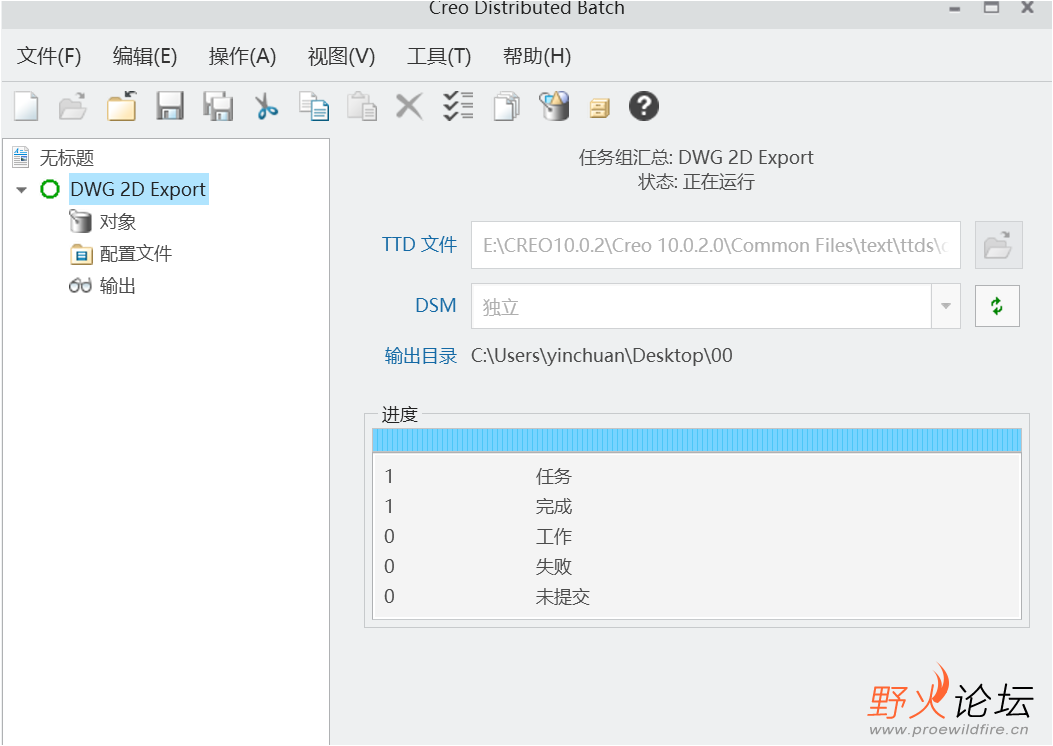Open the 文件(F) menu

click(48, 56)
